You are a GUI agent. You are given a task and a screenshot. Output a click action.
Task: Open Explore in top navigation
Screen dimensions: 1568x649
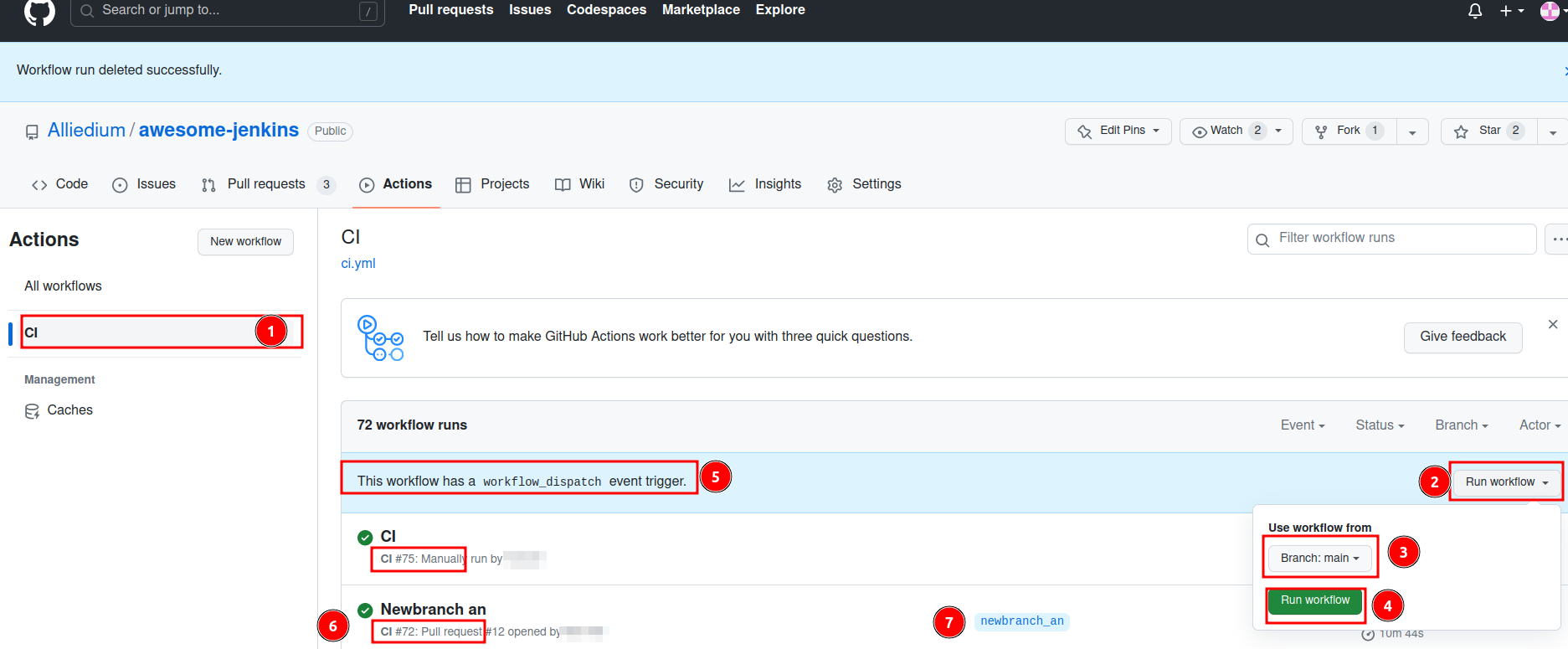coord(780,10)
